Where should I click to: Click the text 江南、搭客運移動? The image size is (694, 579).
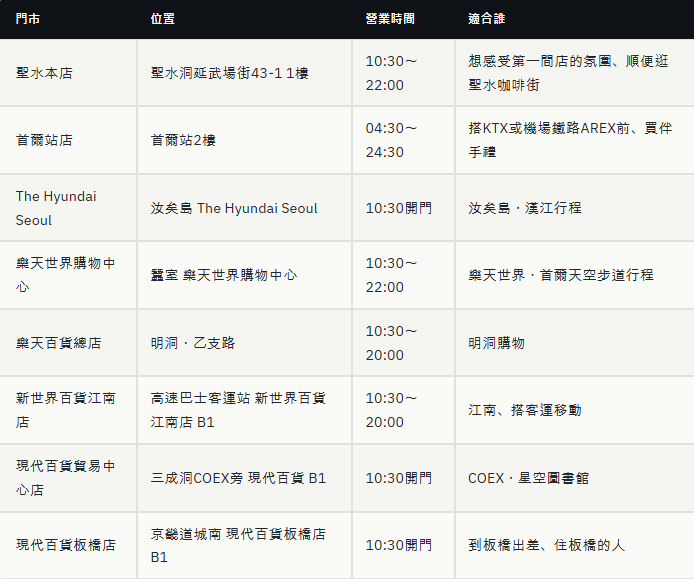point(525,410)
